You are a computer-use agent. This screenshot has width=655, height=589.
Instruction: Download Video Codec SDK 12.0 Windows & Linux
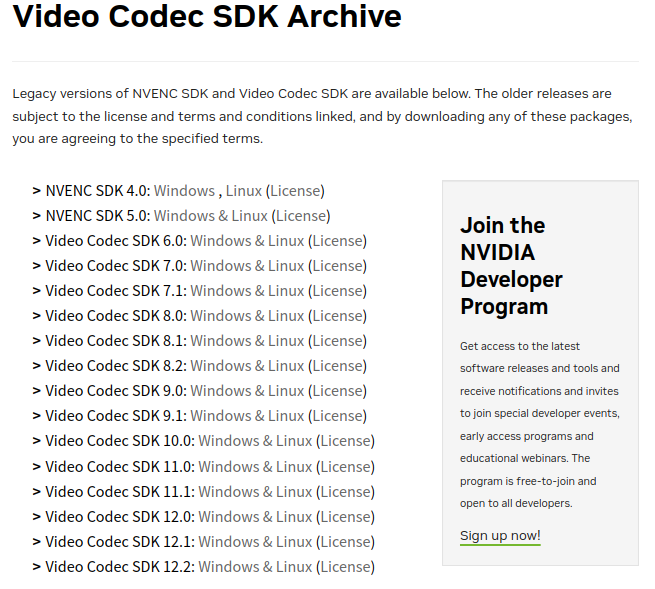255,518
